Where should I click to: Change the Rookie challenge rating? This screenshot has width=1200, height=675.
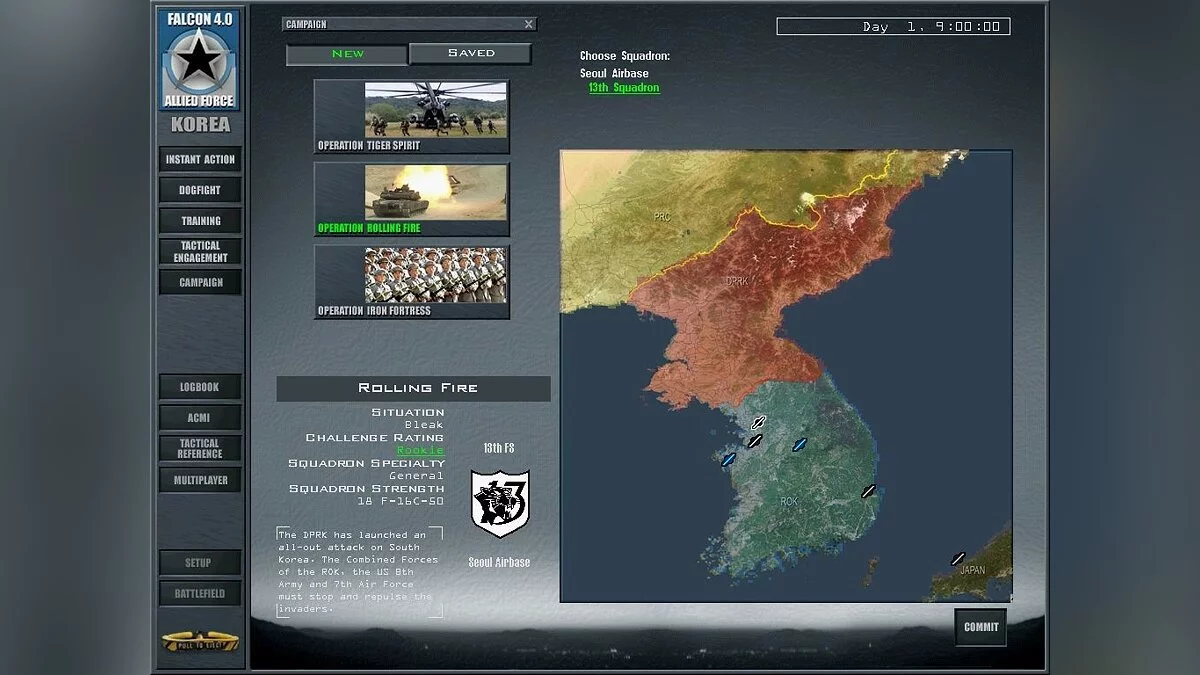(x=420, y=451)
